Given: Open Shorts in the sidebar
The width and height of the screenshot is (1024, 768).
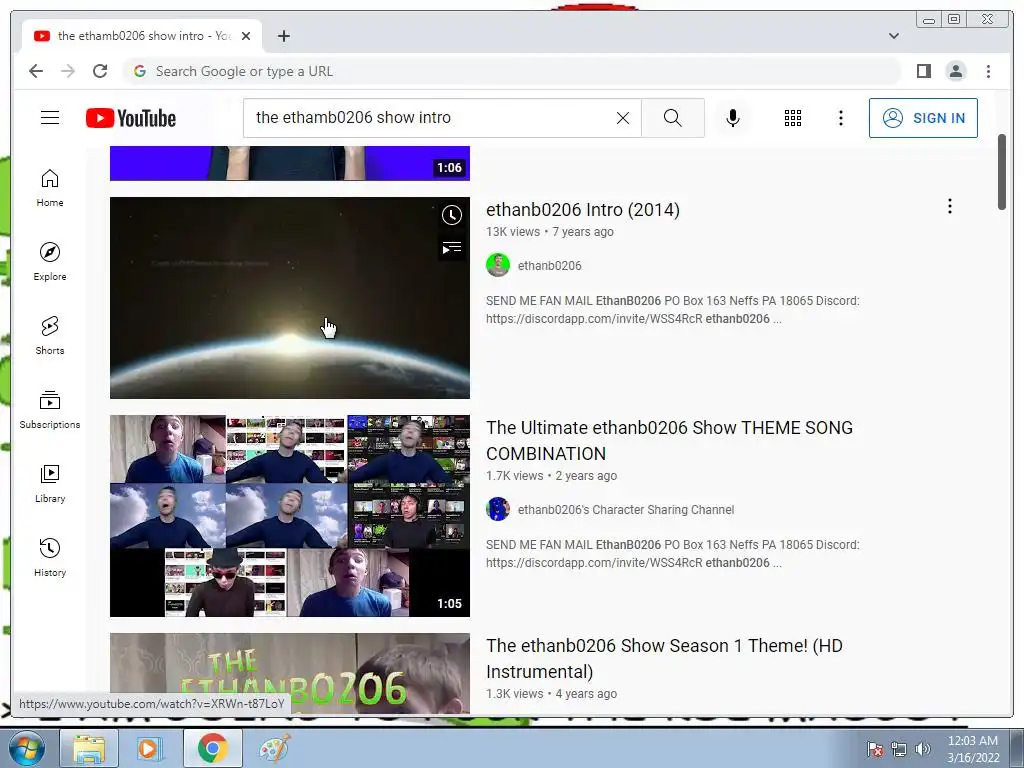Looking at the screenshot, I should [50, 336].
